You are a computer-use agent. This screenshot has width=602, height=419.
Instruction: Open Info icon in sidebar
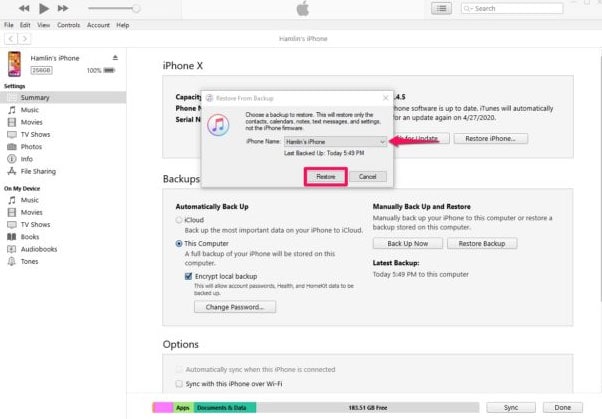pos(12,159)
